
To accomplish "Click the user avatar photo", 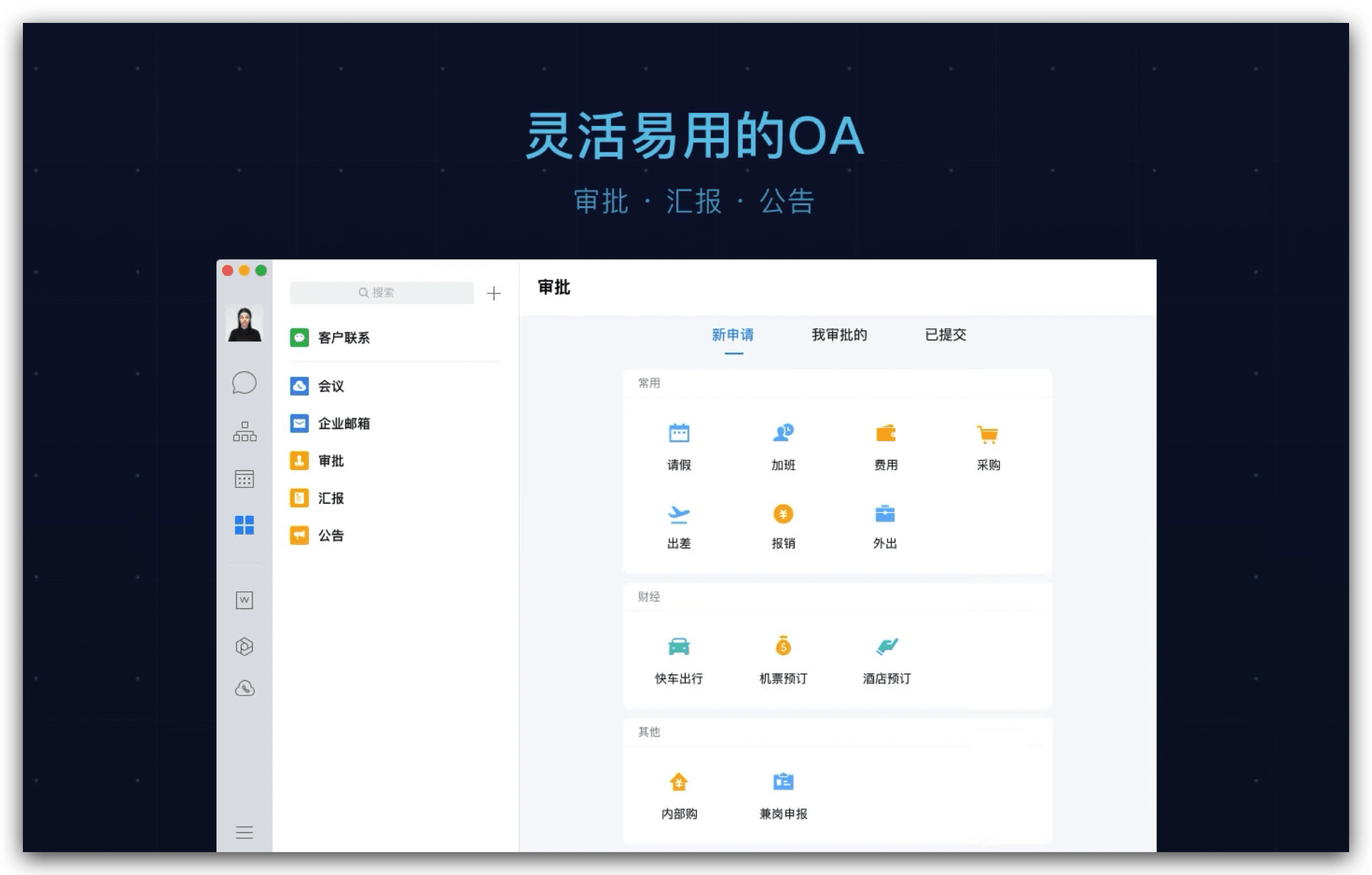I will [x=245, y=324].
